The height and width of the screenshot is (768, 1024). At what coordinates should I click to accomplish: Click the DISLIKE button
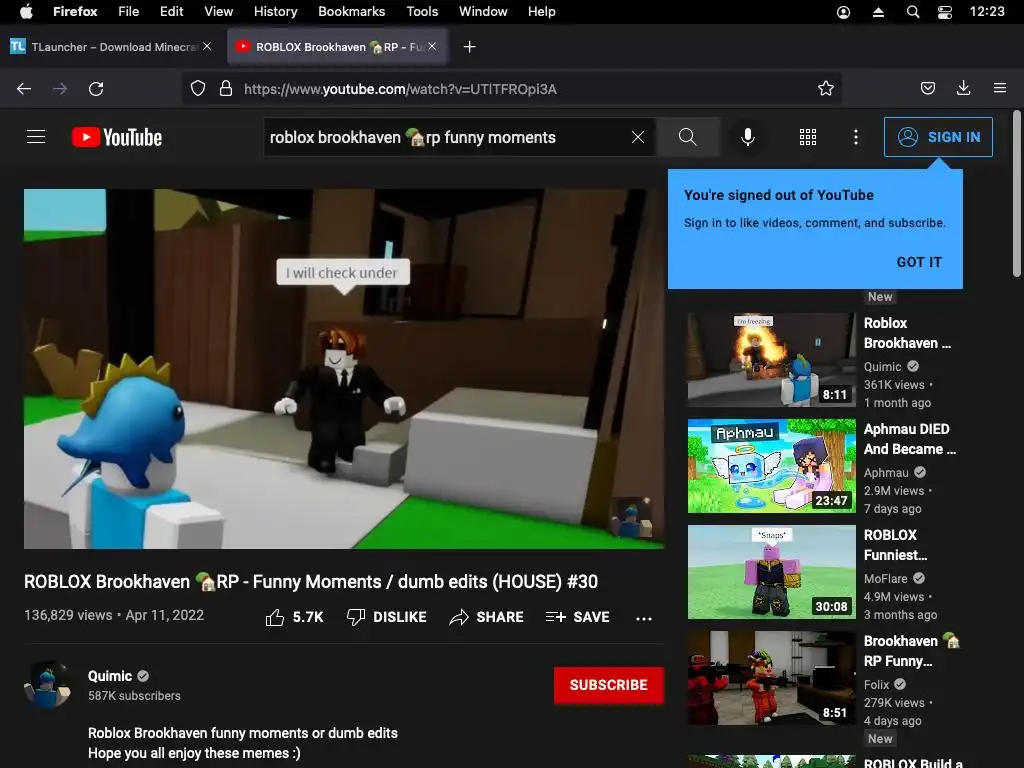387,617
